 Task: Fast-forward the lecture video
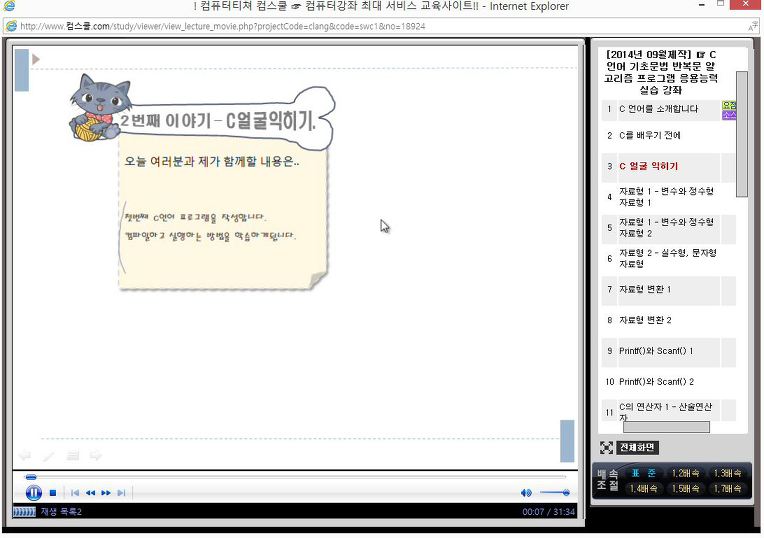coord(106,493)
